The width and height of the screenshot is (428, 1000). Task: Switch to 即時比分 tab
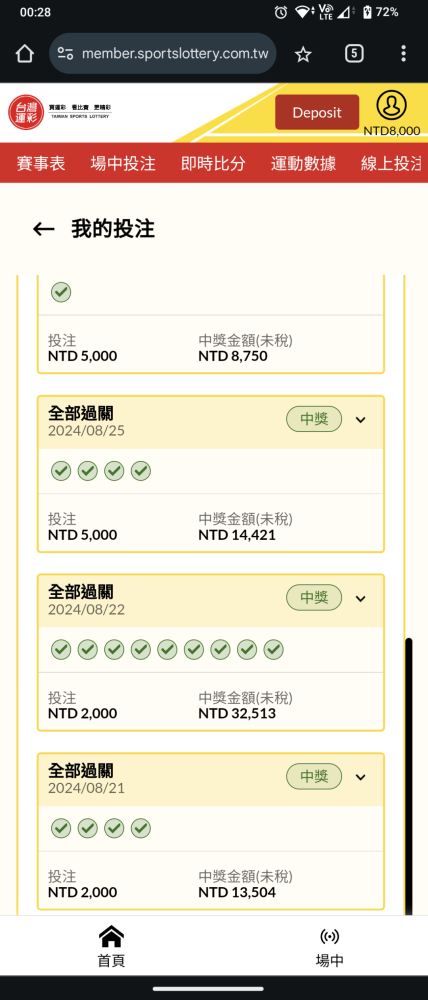pos(213,163)
